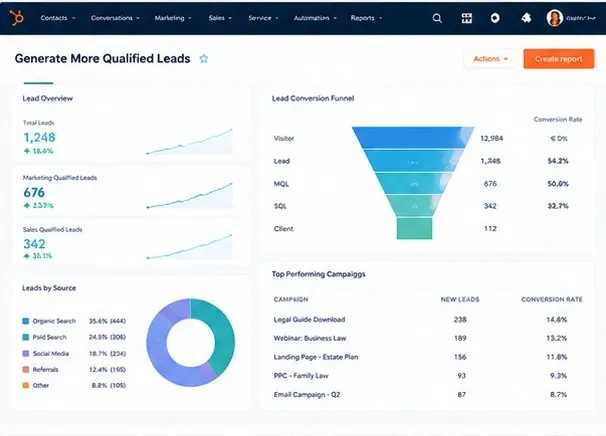Click the Lead Conversion Funnel title
606x436 pixels.
point(313,98)
